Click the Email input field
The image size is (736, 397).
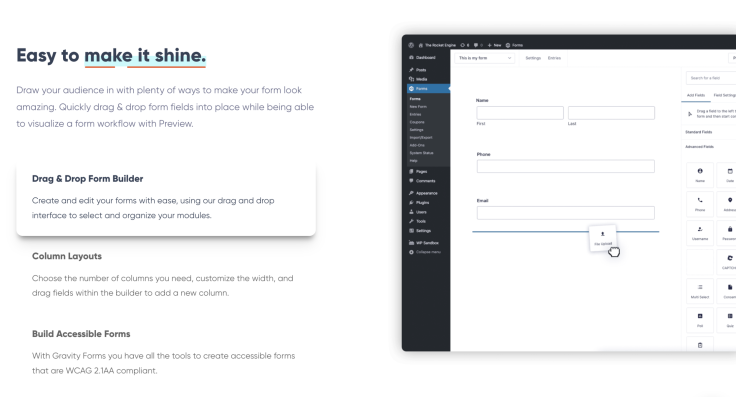point(566,213)
